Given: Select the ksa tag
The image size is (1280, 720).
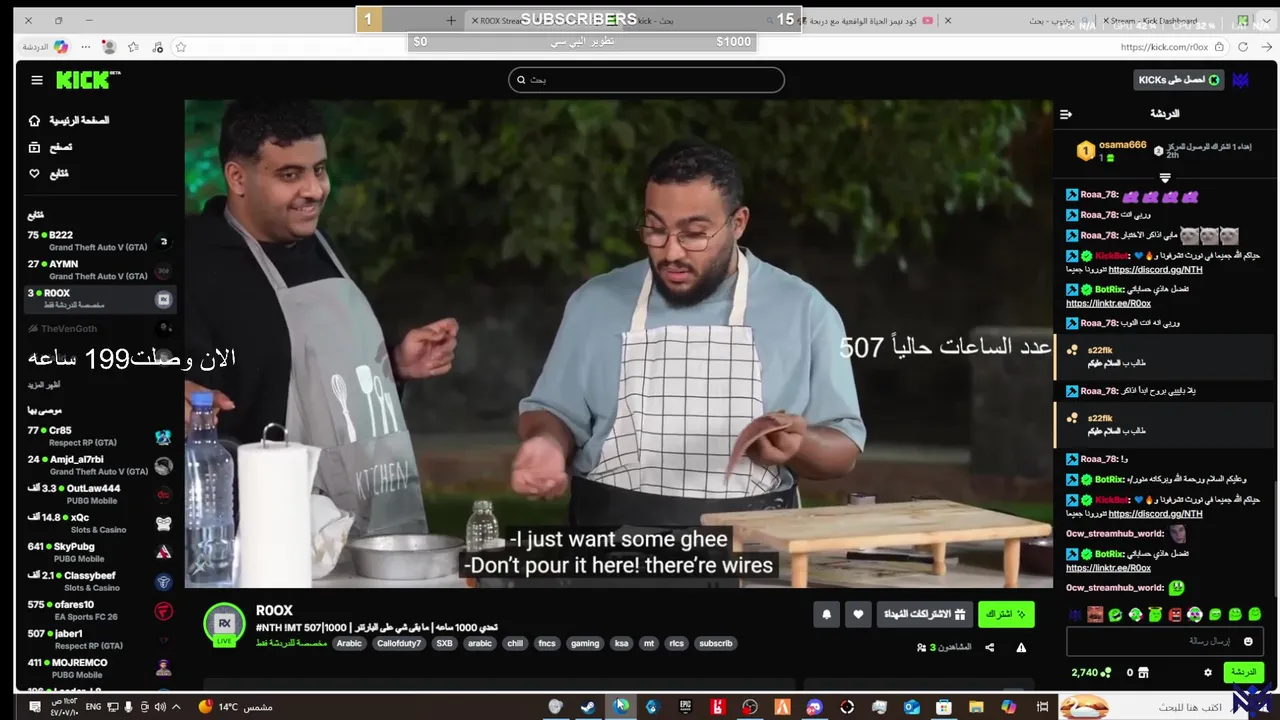Looking at the screenshot, I should tap(622, 644).
